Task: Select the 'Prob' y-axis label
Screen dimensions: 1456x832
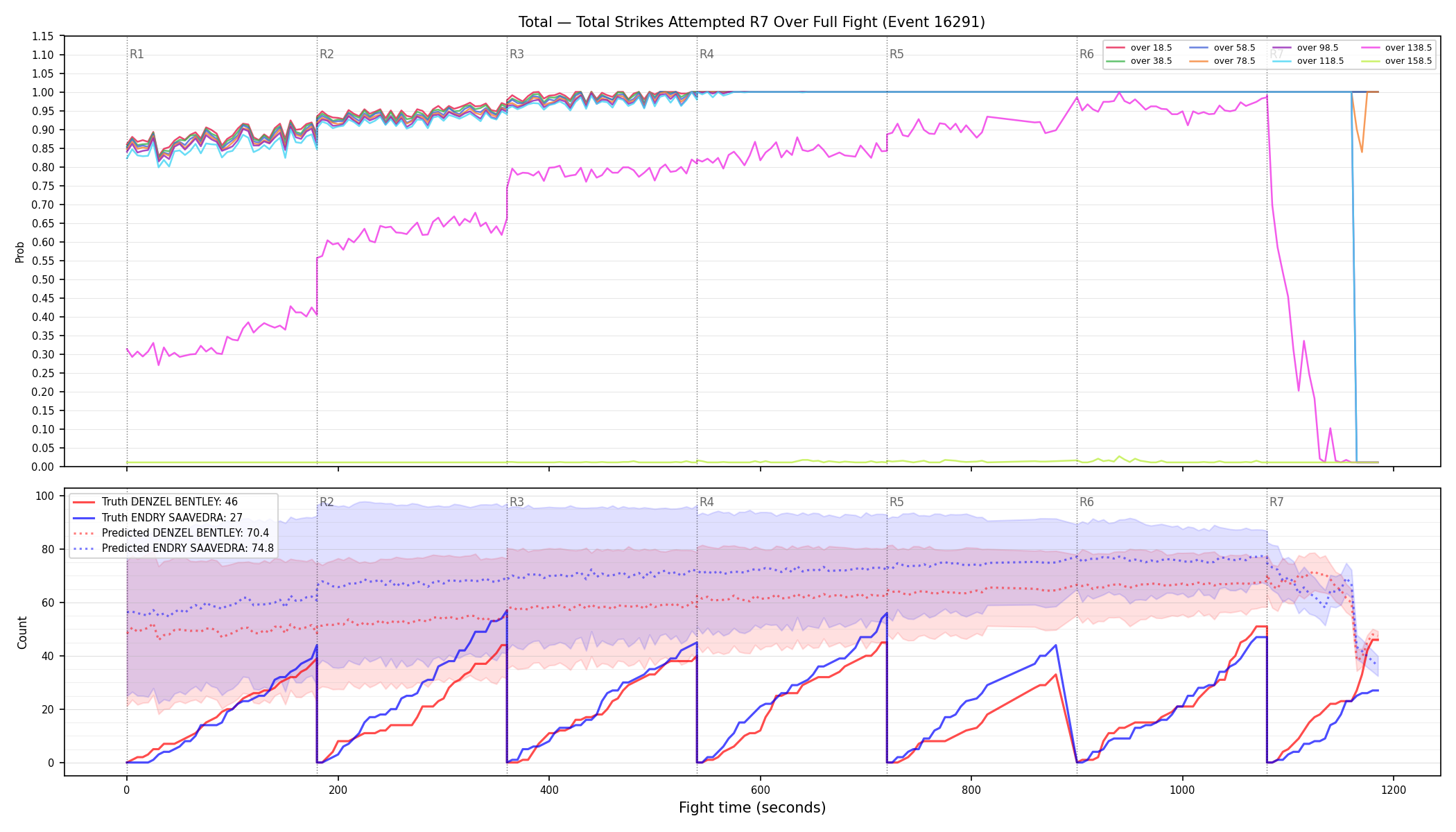Action: [x=20, y=252]
